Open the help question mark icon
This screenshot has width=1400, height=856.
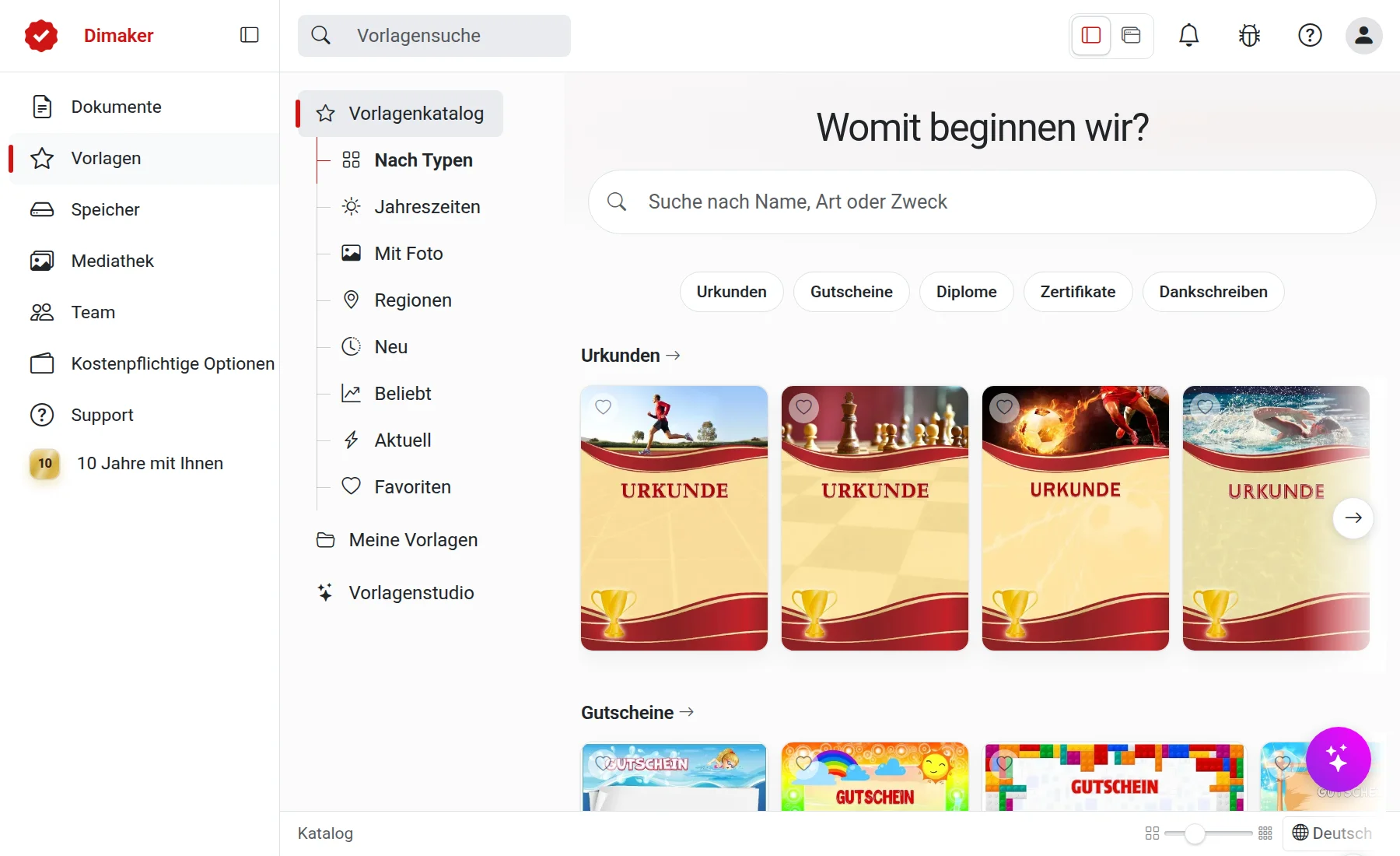point(1310,35)
